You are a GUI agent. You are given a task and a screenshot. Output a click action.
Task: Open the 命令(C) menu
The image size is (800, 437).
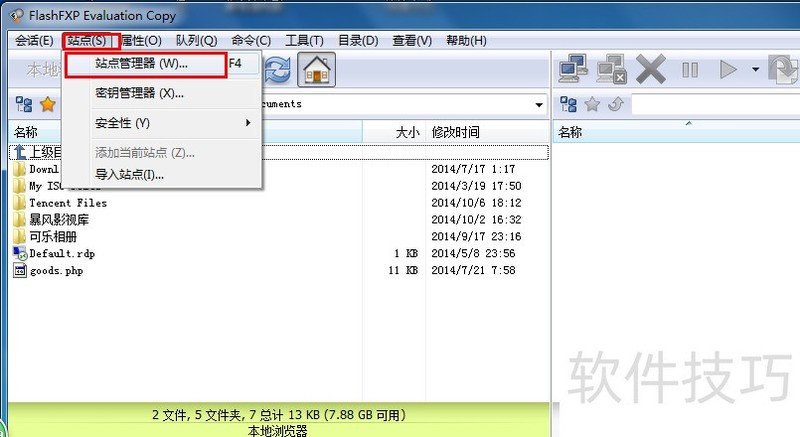[251, 41]
